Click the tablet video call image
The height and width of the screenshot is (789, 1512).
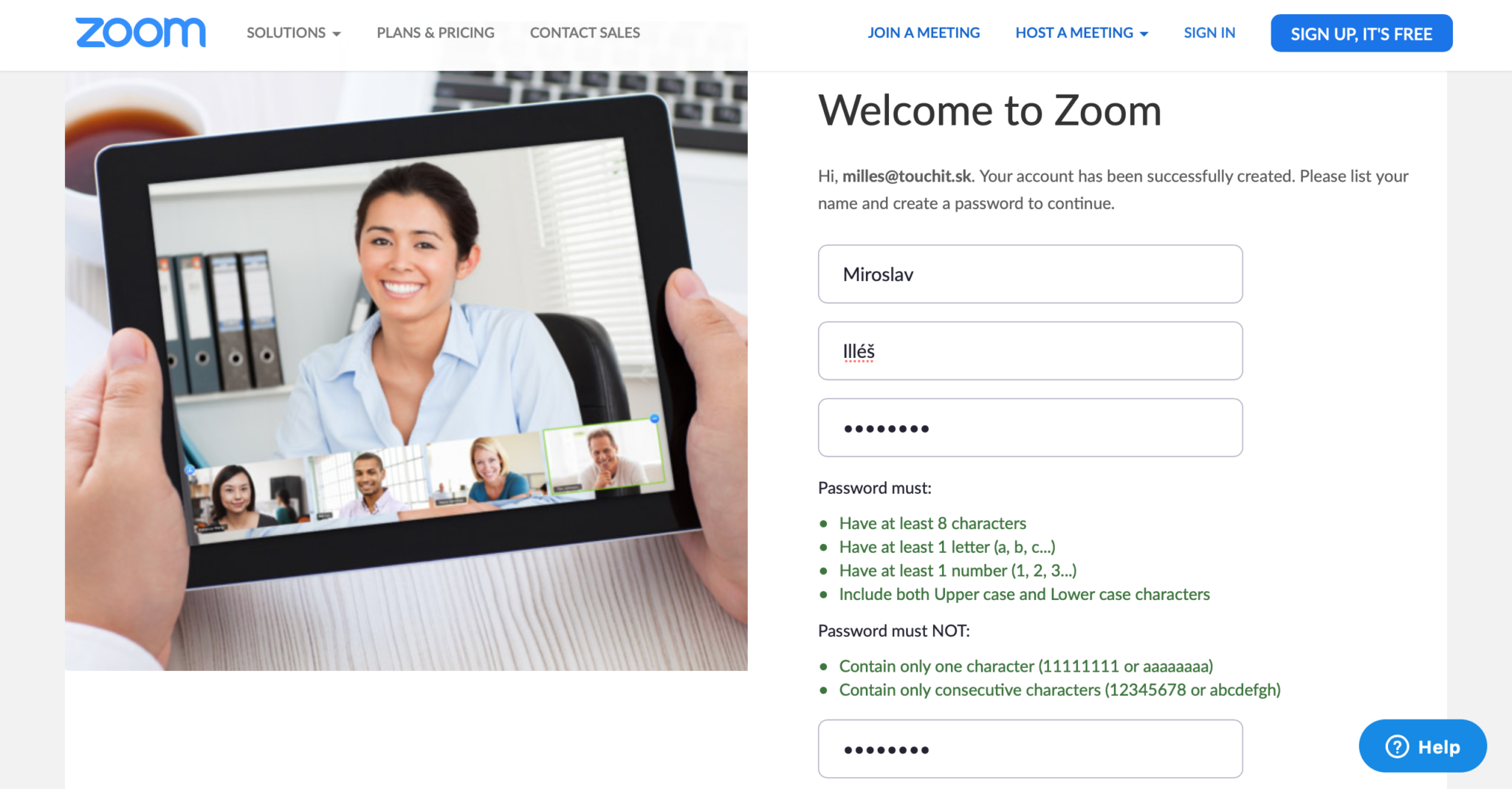[x=406, y=371]
